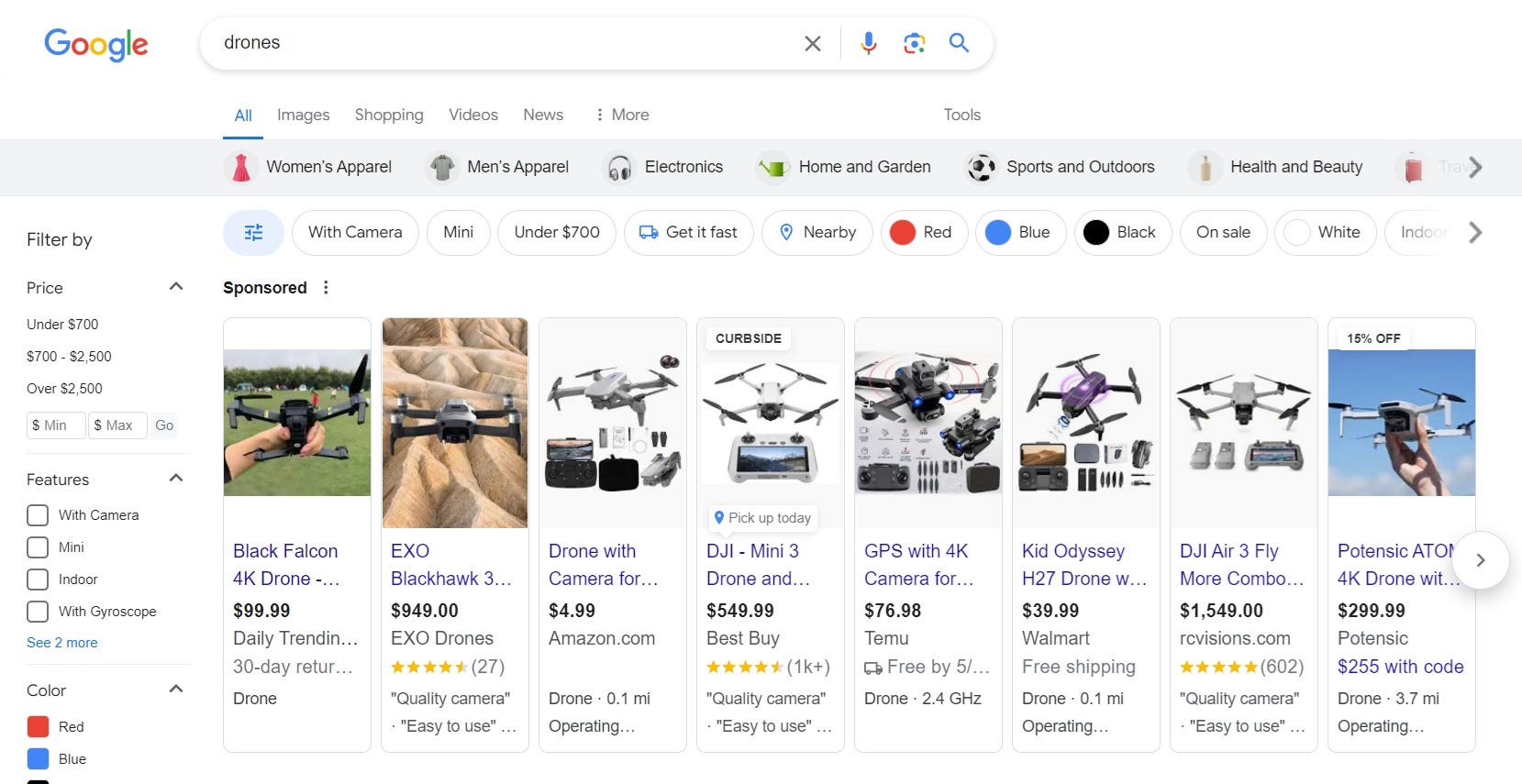Focus the $ Max price field
The height and width of the screenshot is (784, 1522).
tap(117, 425)
